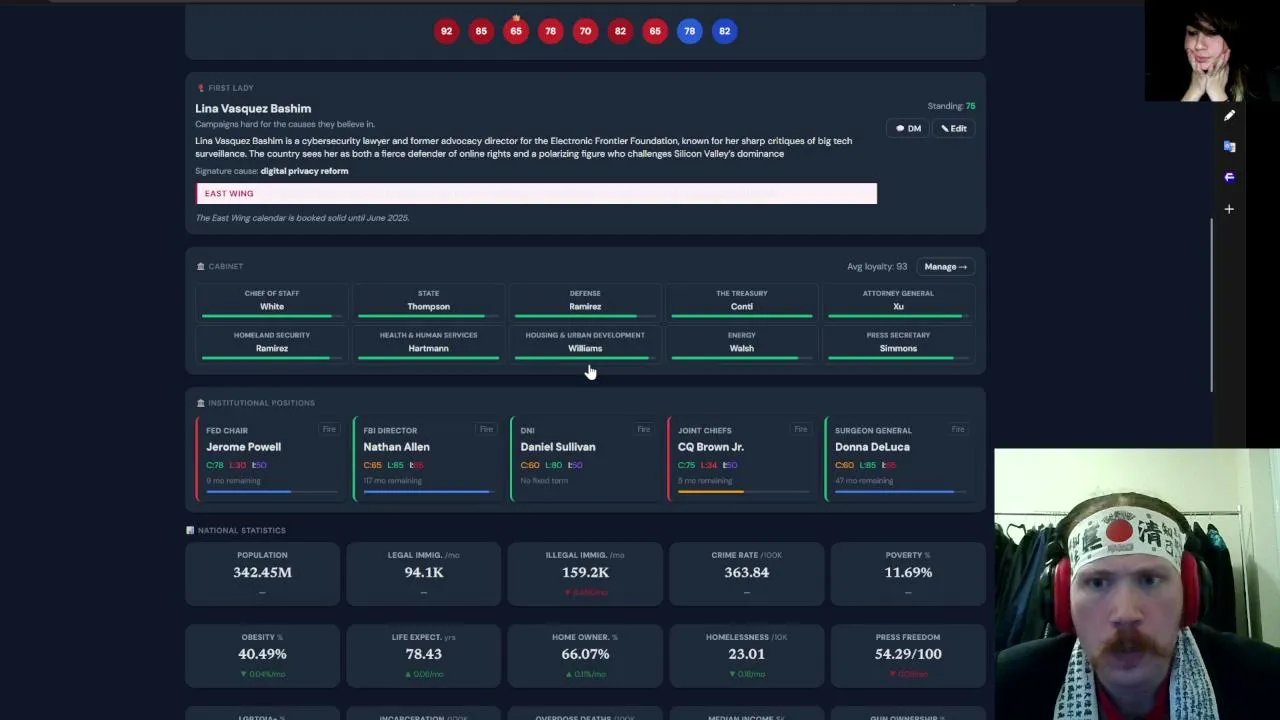The height and width of the screenshot is (720, 1280).
Task: Click Nathan Allen's term progress bar
Action: 429,491
